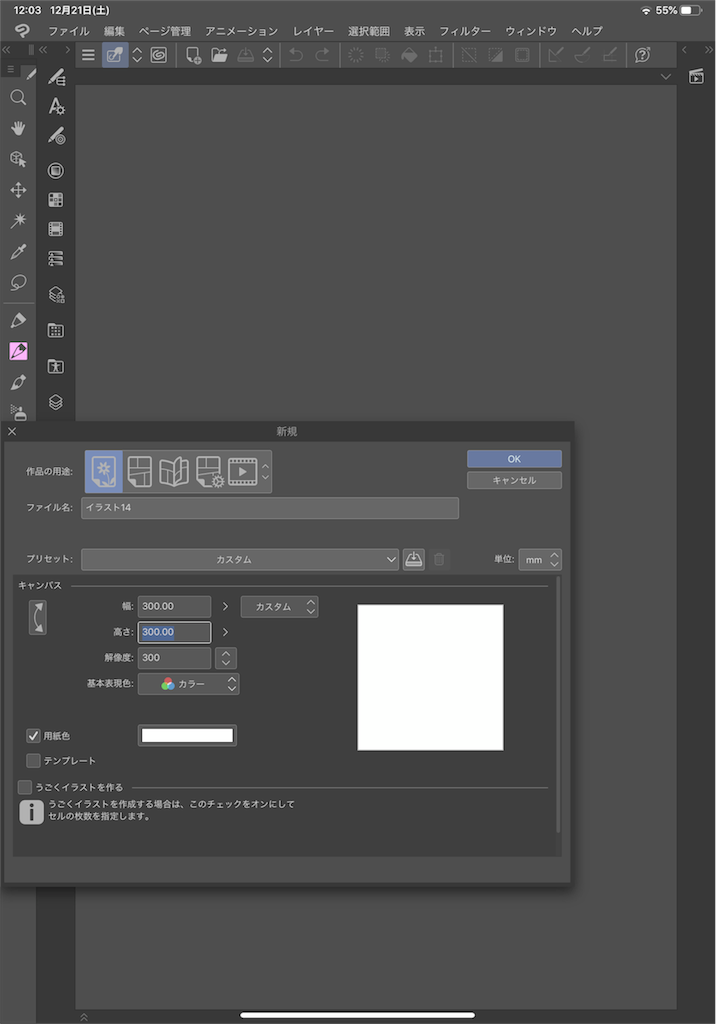Viewport: 716px width, 1024px height.
Task: Open the Sub Tool palette icon
Action: pyautogui.click(x=56, y=77)
